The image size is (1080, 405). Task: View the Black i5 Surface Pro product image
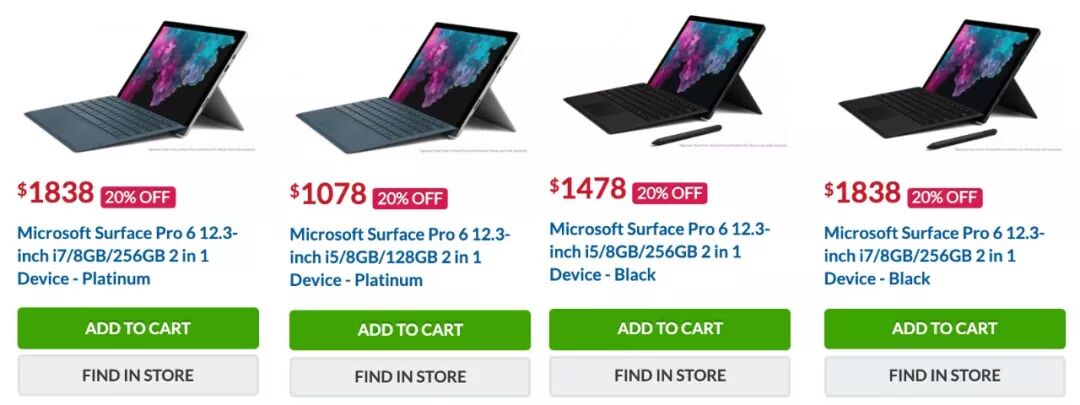(x=665, y=81)
